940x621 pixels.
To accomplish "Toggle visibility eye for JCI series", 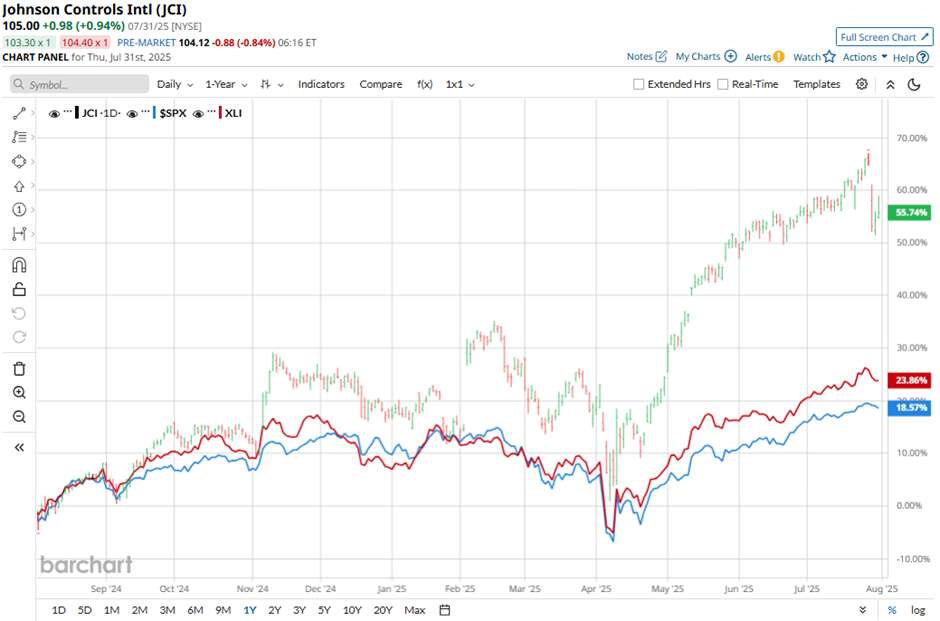I will coord(54,113).
